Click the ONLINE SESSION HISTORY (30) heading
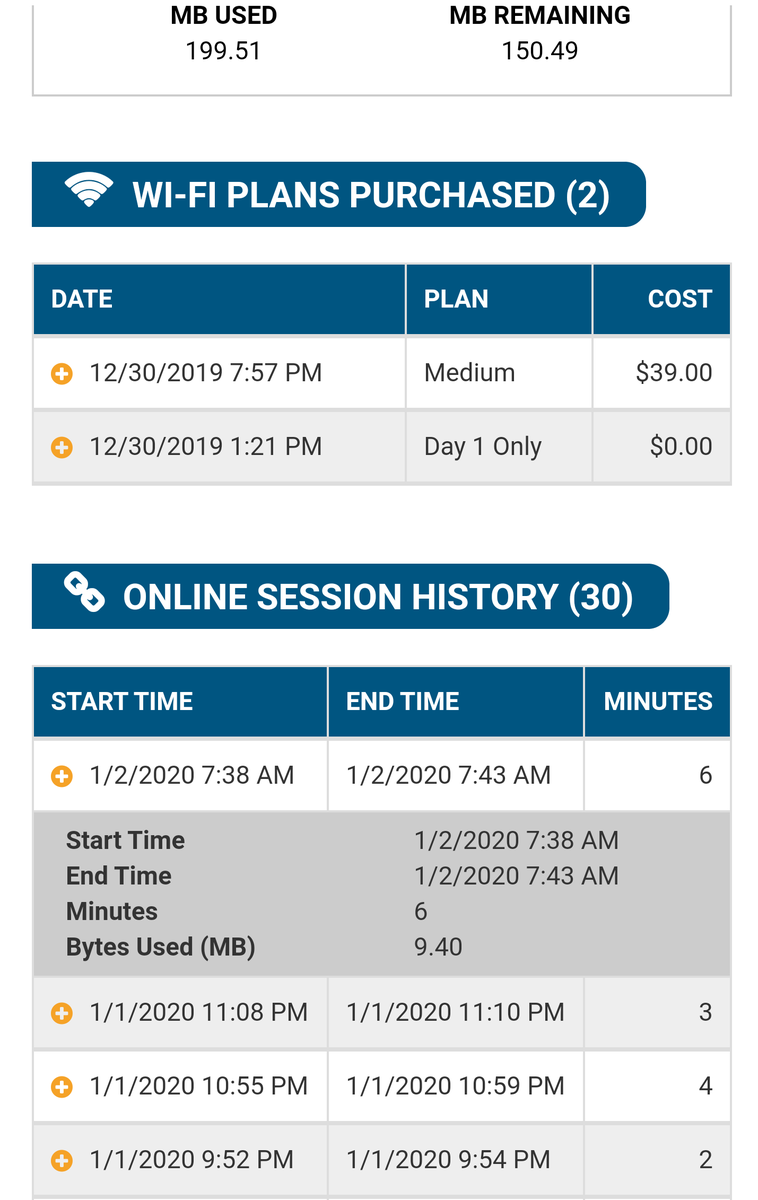The image size is (758, 1200). tap(378, 597)
